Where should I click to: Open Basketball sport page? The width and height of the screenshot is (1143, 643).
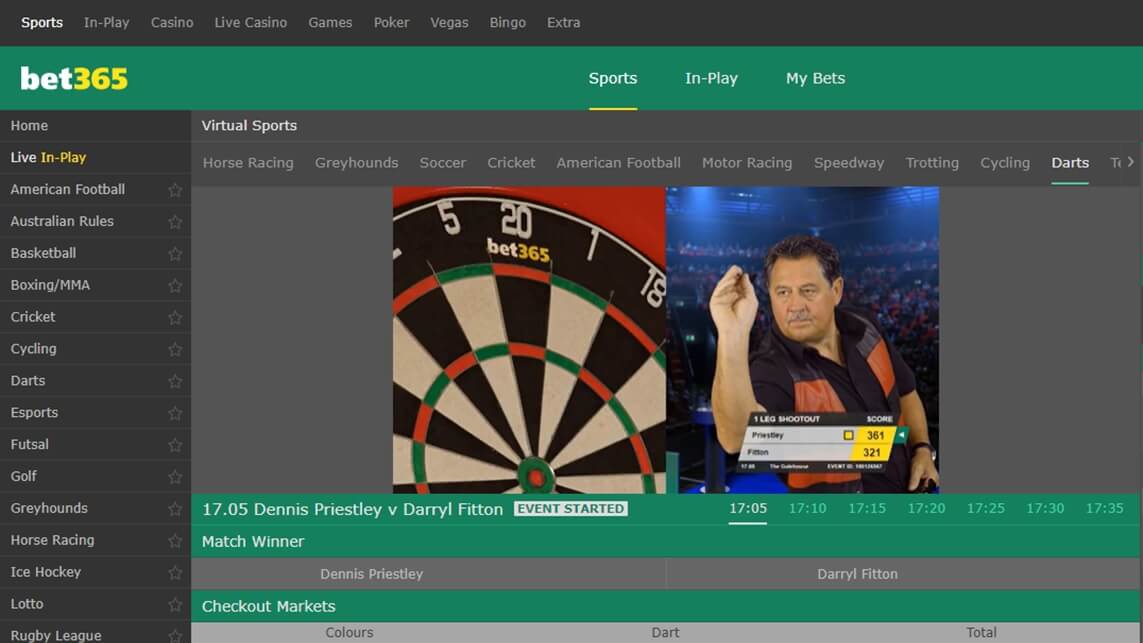[x=43, y=253]
